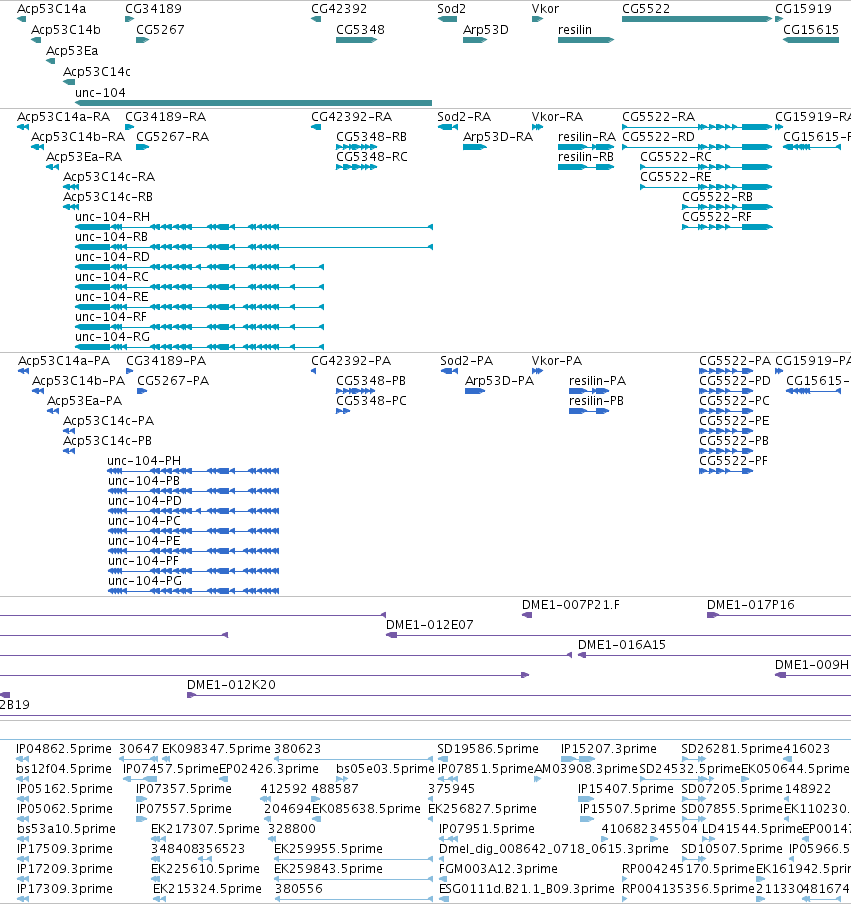
Task: Select the CG5522-RF transcript
Action: point(727,227)
